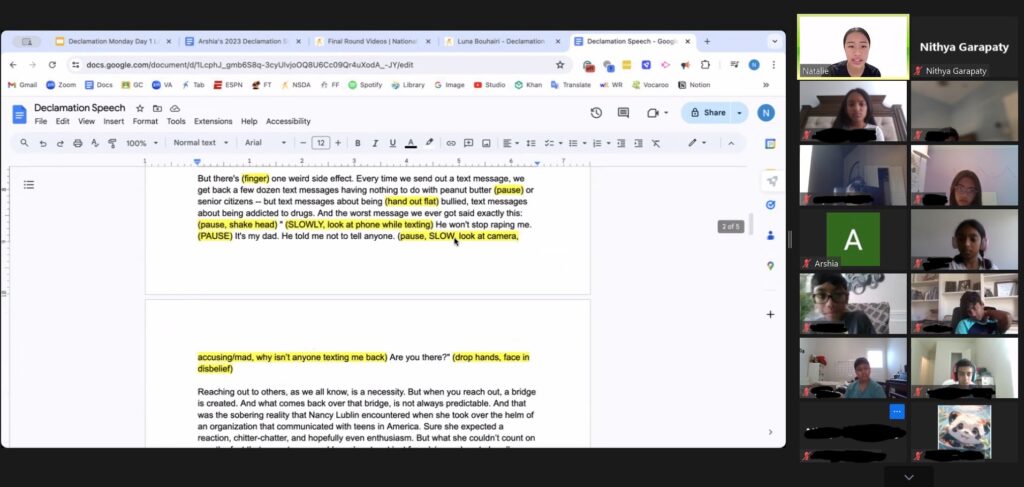This screenshot has height=487, width=1024.
Task: Click the browser address bar URL
Action: tap(250, 65)
